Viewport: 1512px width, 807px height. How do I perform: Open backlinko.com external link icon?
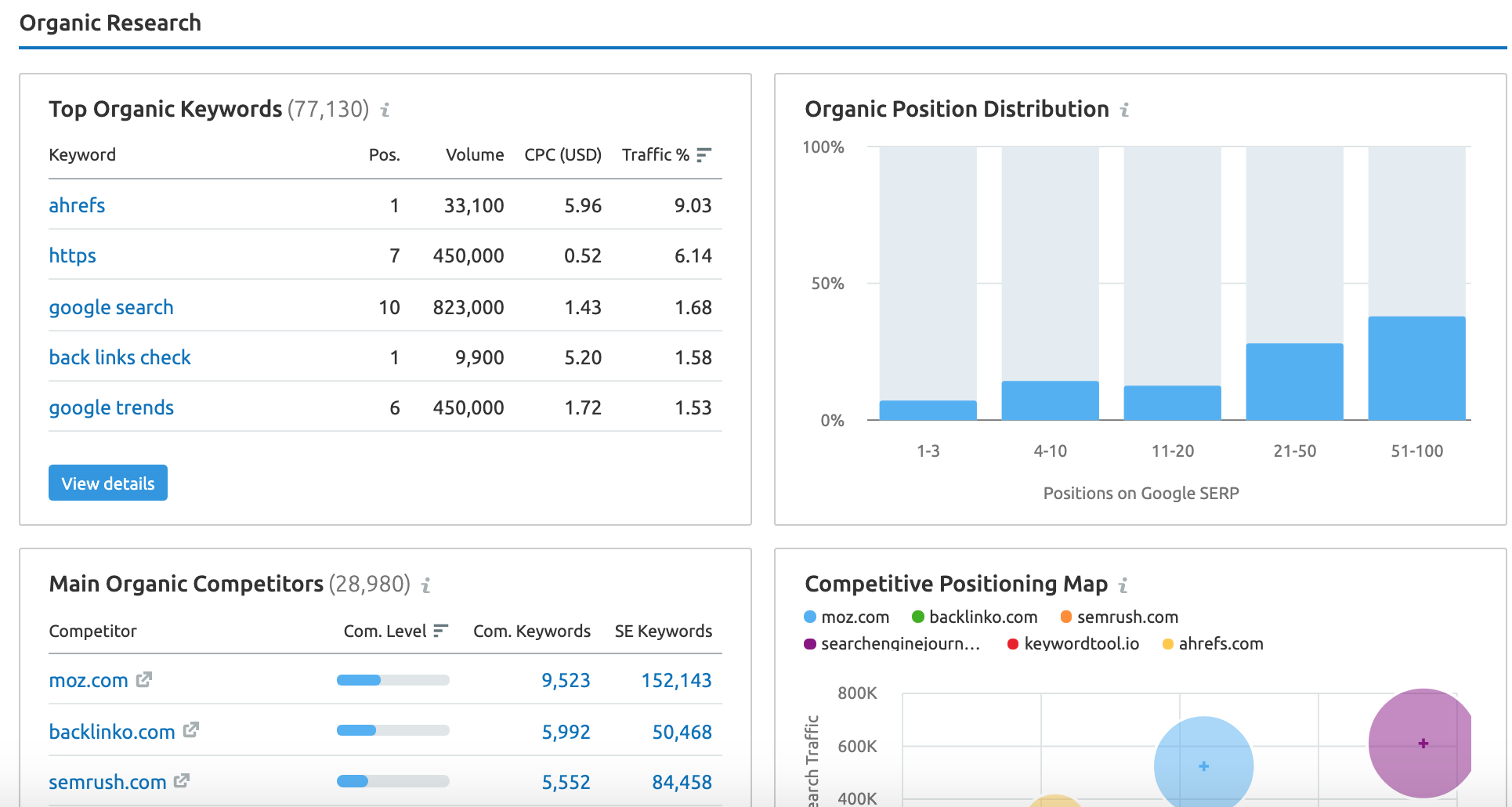click(x=191, y=729)
